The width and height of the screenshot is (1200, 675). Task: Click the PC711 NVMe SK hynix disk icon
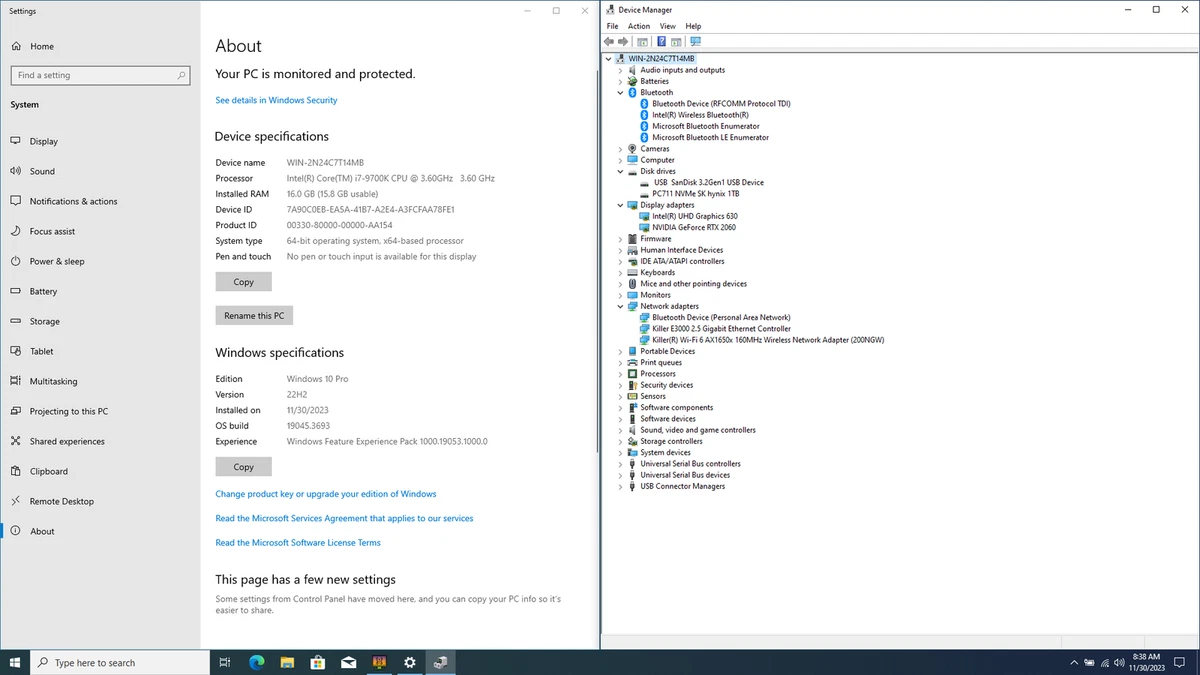click(x=644, y=194)
